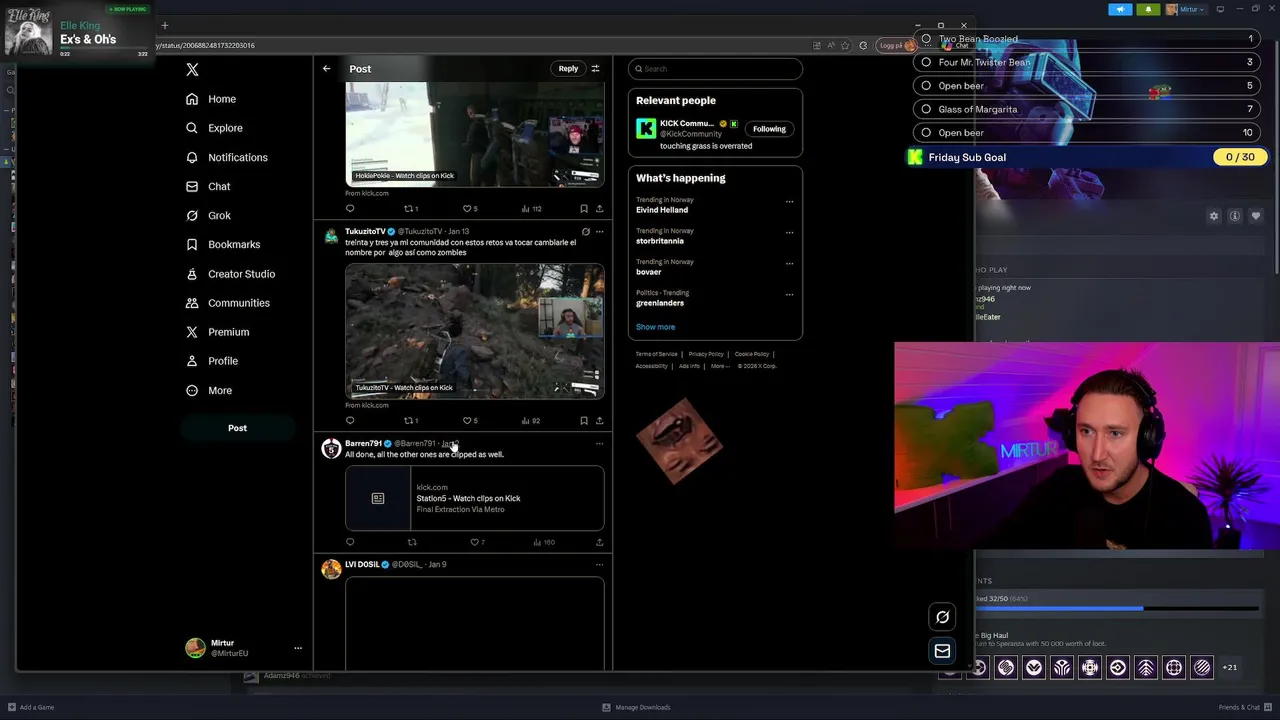Open Mirtur account dropdown in Steam

[1186, 9]
